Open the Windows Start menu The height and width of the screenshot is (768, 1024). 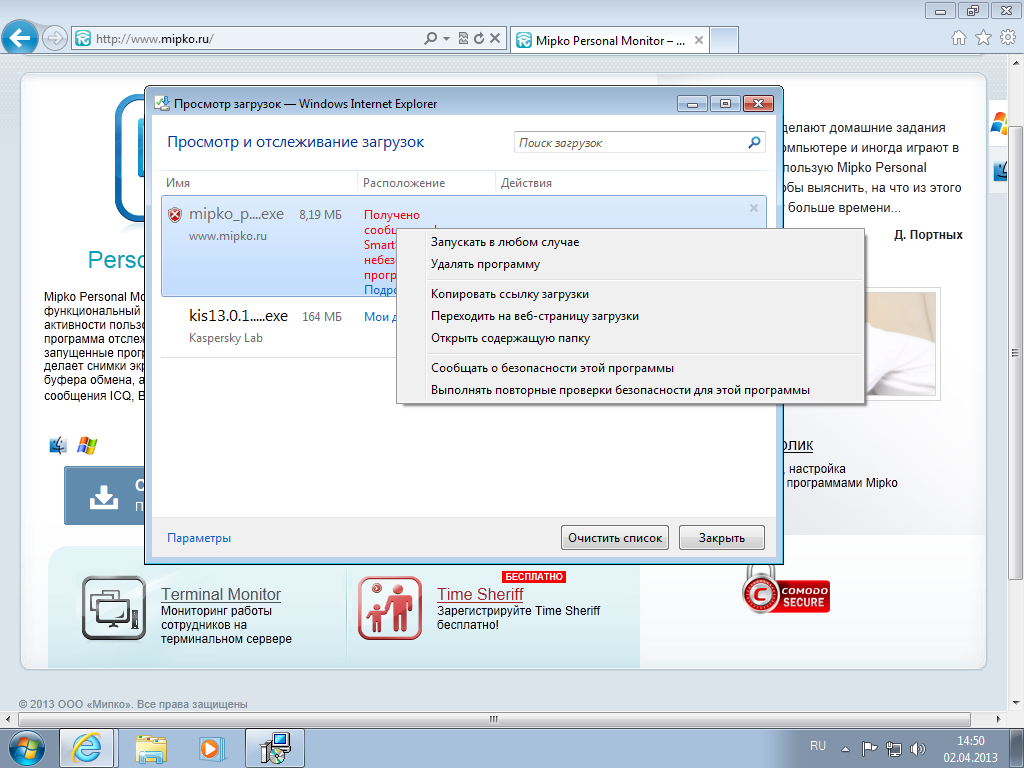point(27,748)
